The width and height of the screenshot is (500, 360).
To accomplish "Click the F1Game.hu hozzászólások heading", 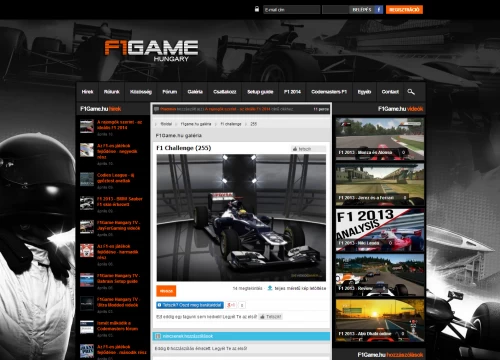I will (390, 355).
